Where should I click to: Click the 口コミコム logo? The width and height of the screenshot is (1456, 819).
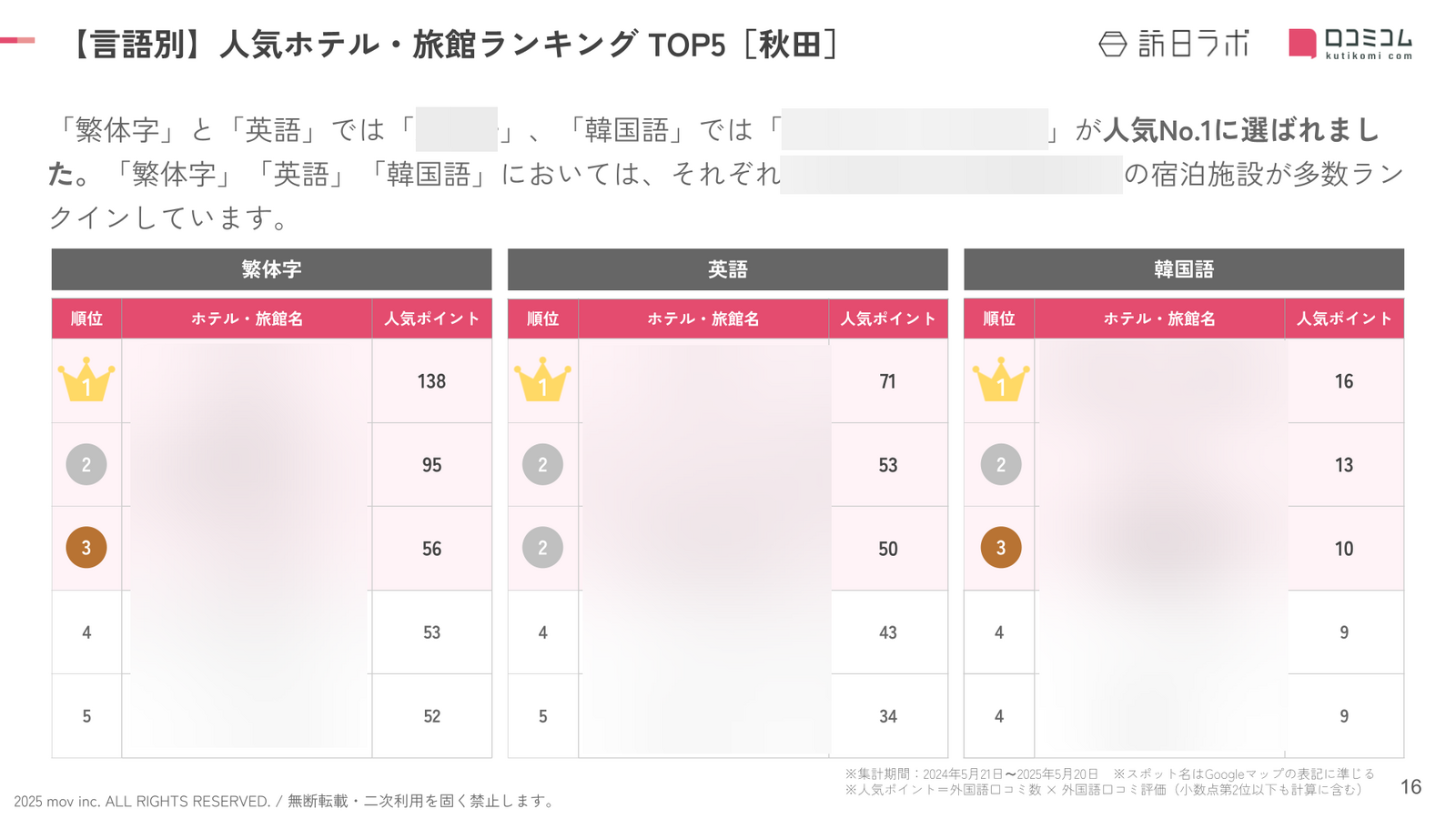click(x=1350, y=43)
